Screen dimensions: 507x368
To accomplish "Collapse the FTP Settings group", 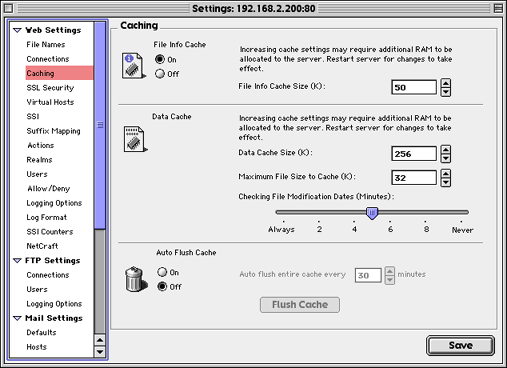I will coord(17,260).
